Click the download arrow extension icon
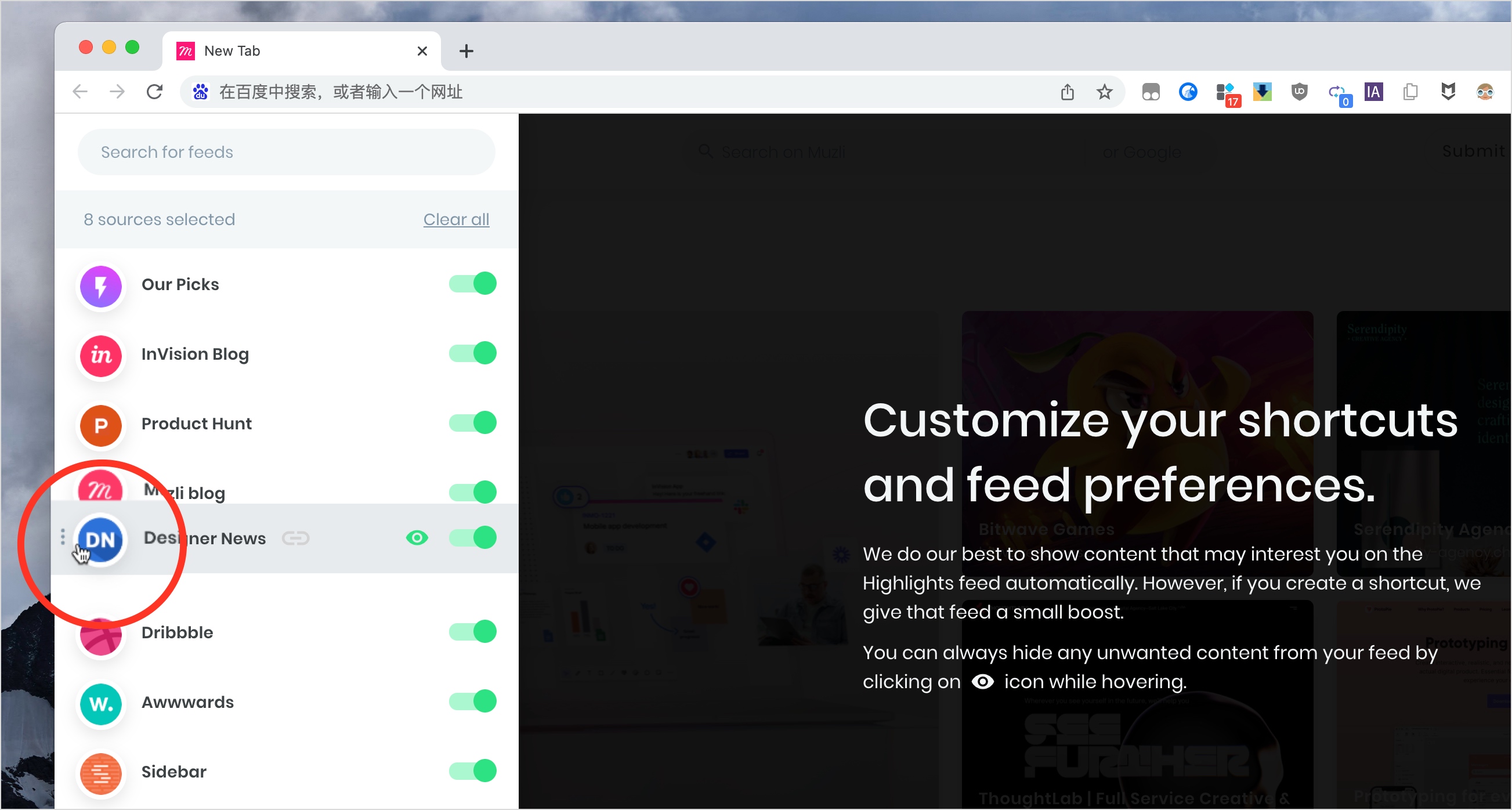Viewport: 1512px width, 810px height. click(x=1262, y=92)
